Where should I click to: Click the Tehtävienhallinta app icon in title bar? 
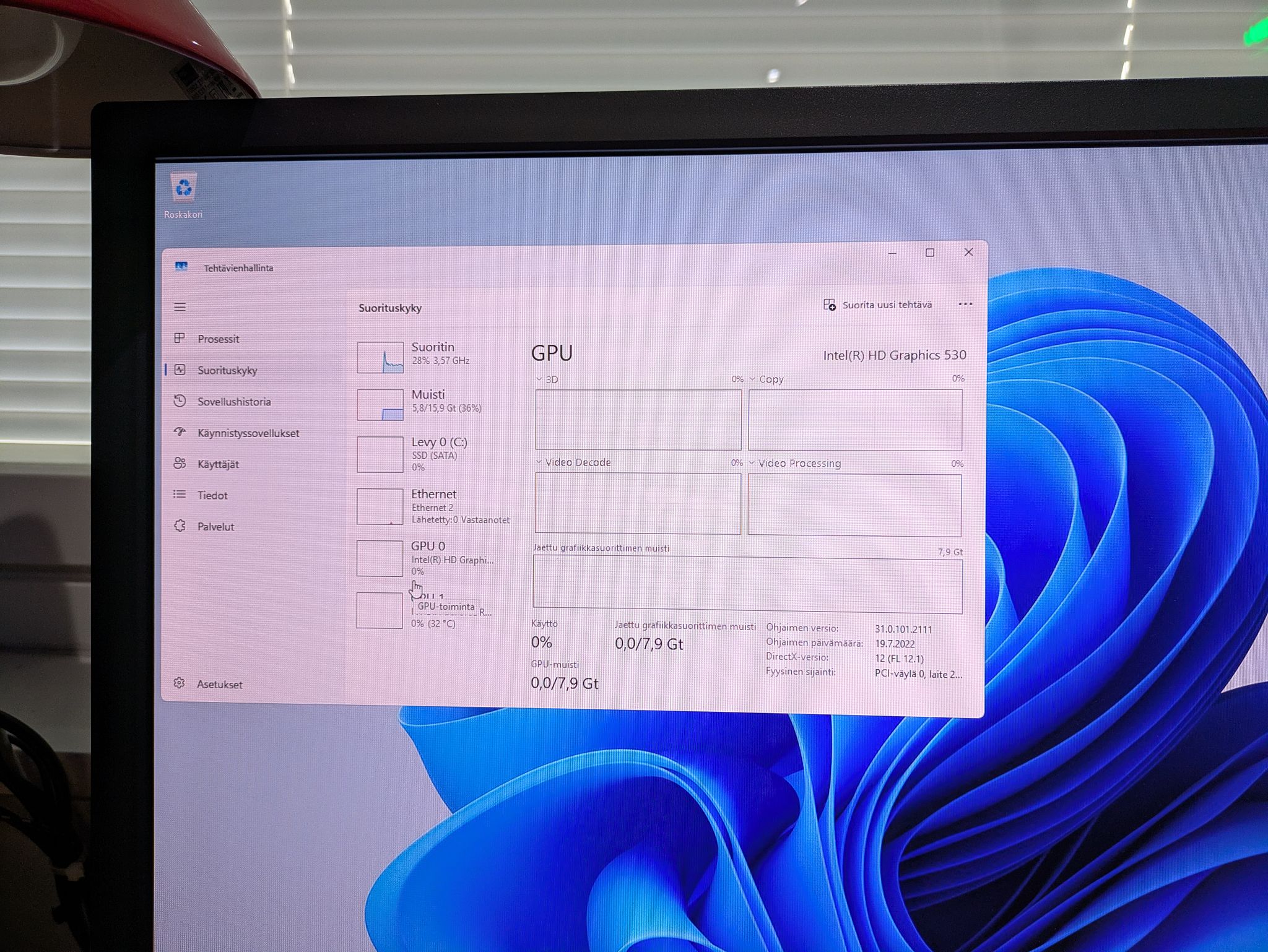[181, 267]
